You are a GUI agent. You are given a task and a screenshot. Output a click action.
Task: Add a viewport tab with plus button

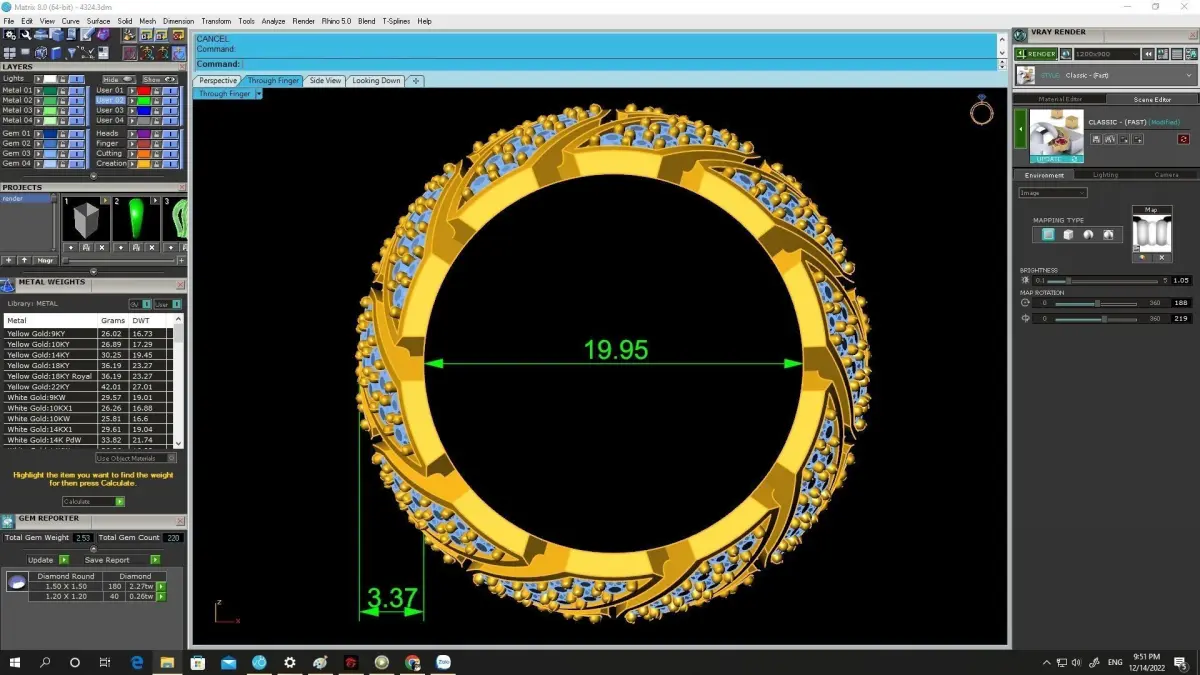(416, 80)
